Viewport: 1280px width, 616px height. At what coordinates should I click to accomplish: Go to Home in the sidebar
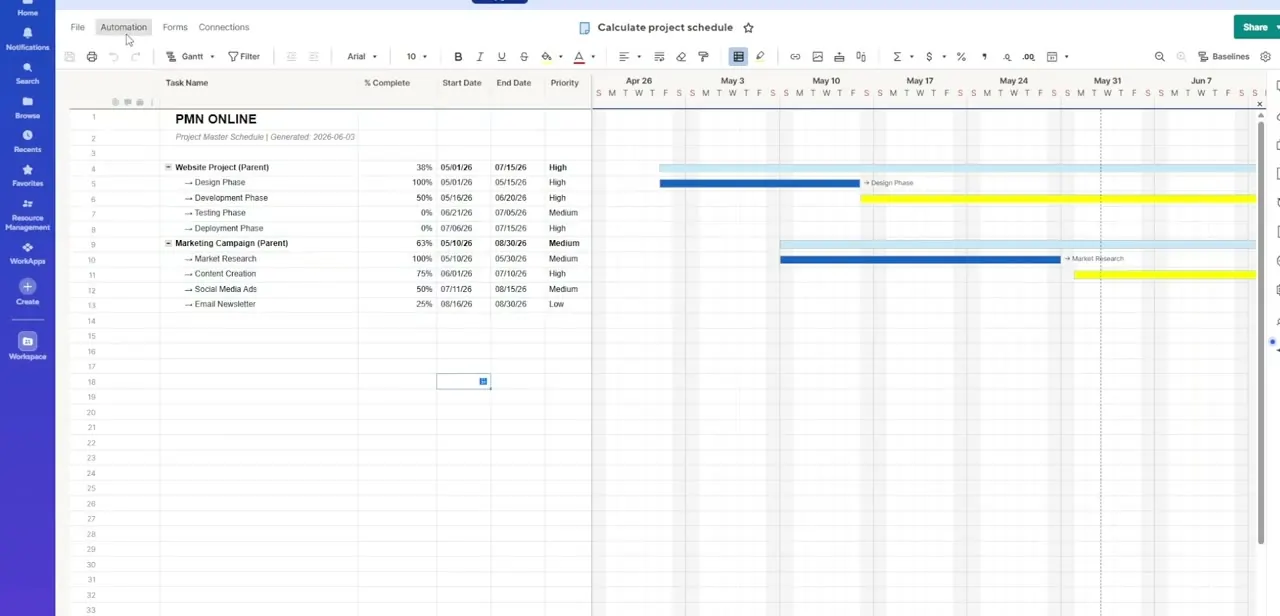[27, 8]
